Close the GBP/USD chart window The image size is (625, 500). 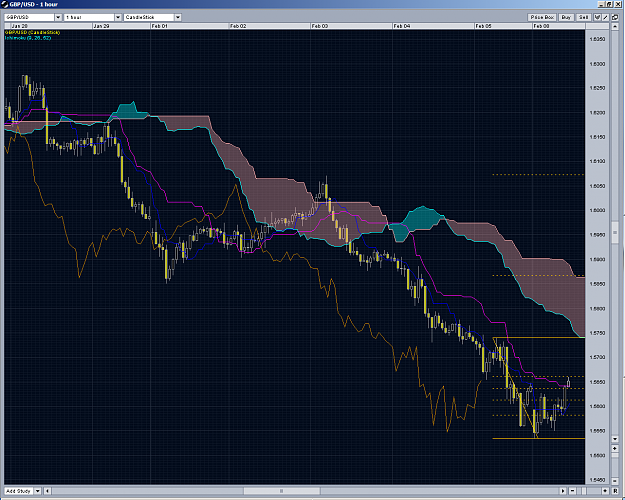(x=618, y=4)
